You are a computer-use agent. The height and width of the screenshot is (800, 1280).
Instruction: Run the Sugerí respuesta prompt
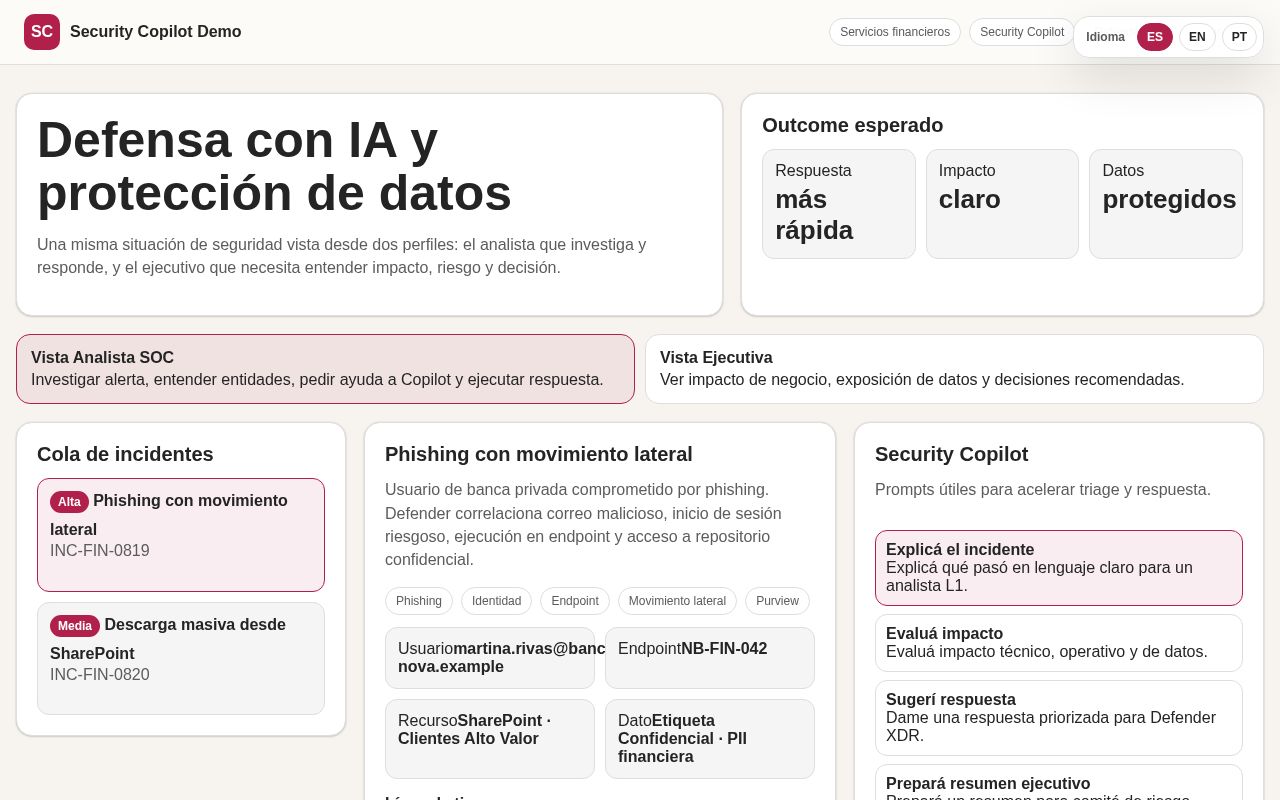point(1059,718)
